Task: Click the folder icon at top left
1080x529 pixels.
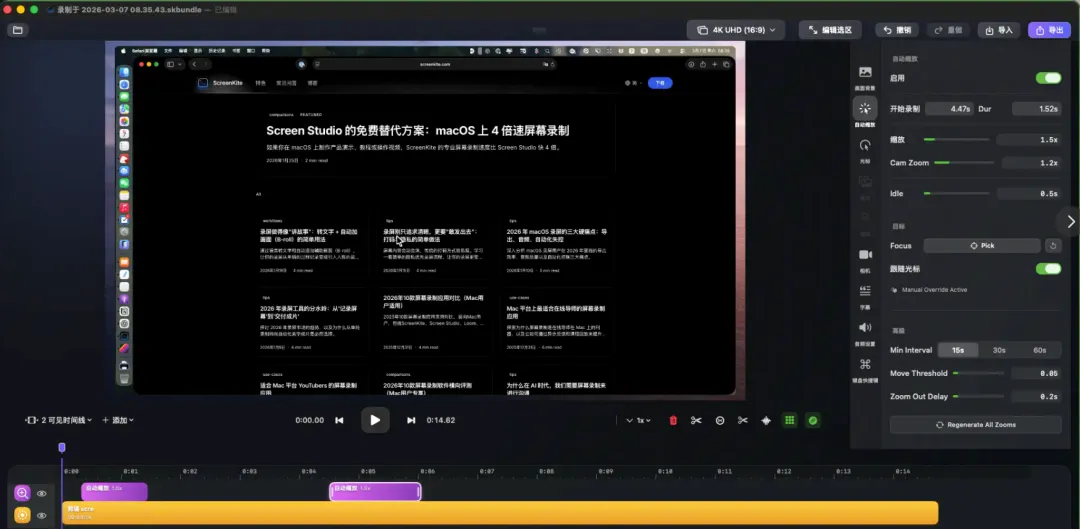Action: pyautogui.click(x=17, y=30)
